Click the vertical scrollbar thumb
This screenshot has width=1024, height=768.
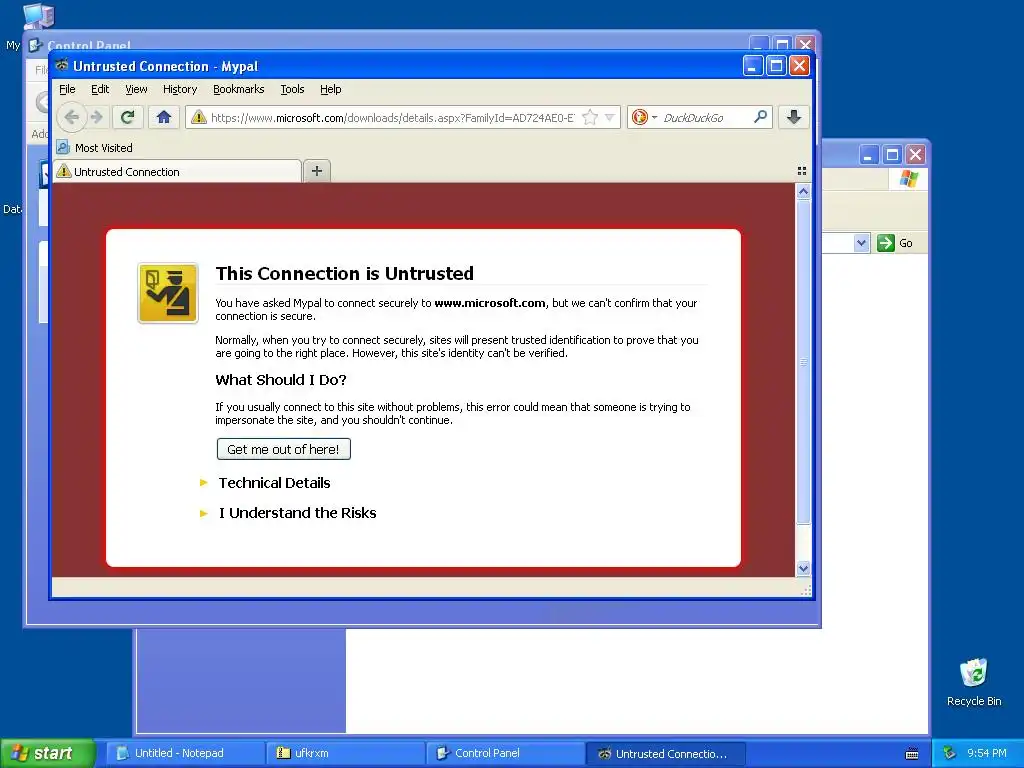803,361
